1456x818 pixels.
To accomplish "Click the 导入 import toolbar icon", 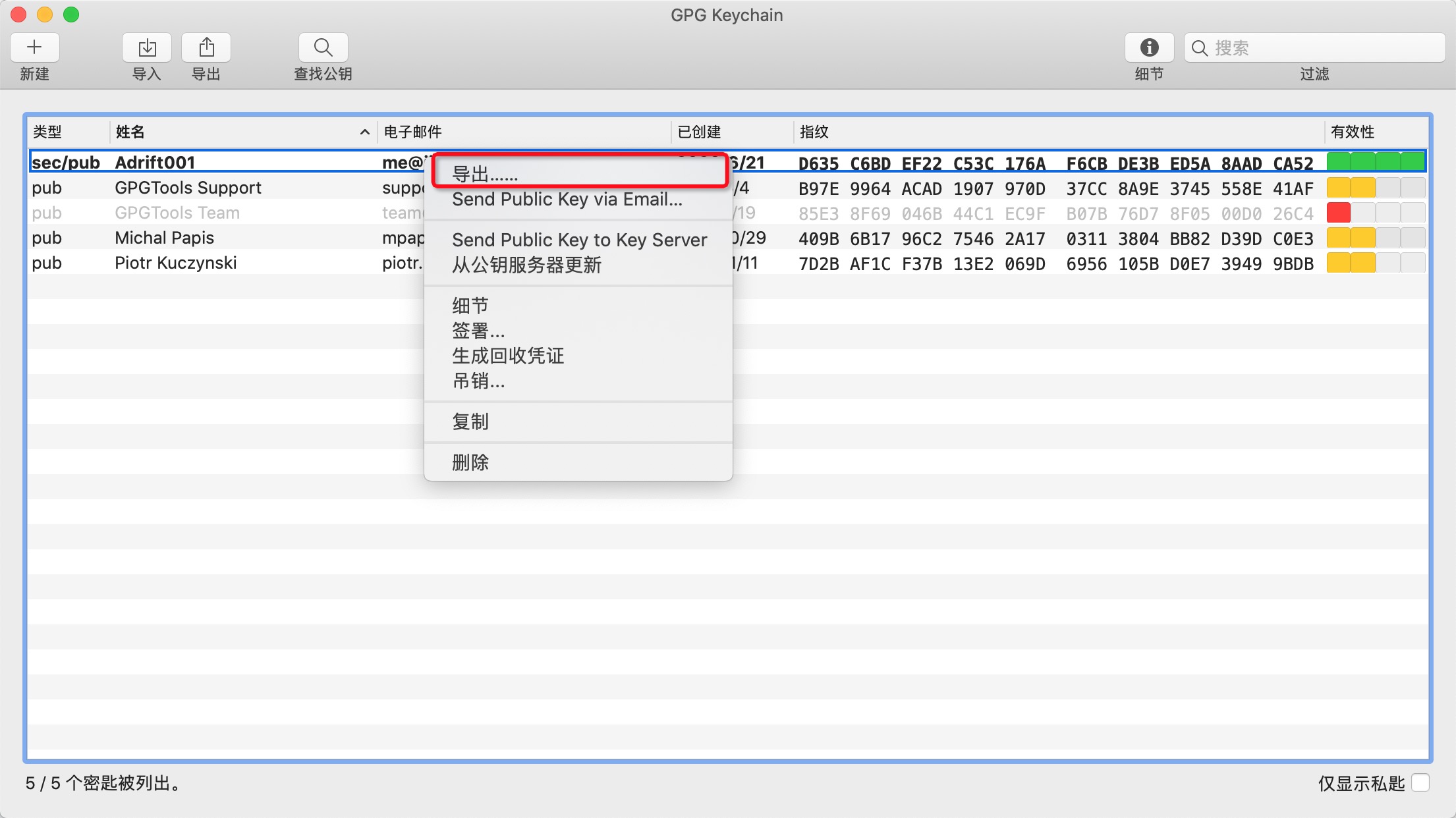I will pyautogui.click(x=147, y=47).
